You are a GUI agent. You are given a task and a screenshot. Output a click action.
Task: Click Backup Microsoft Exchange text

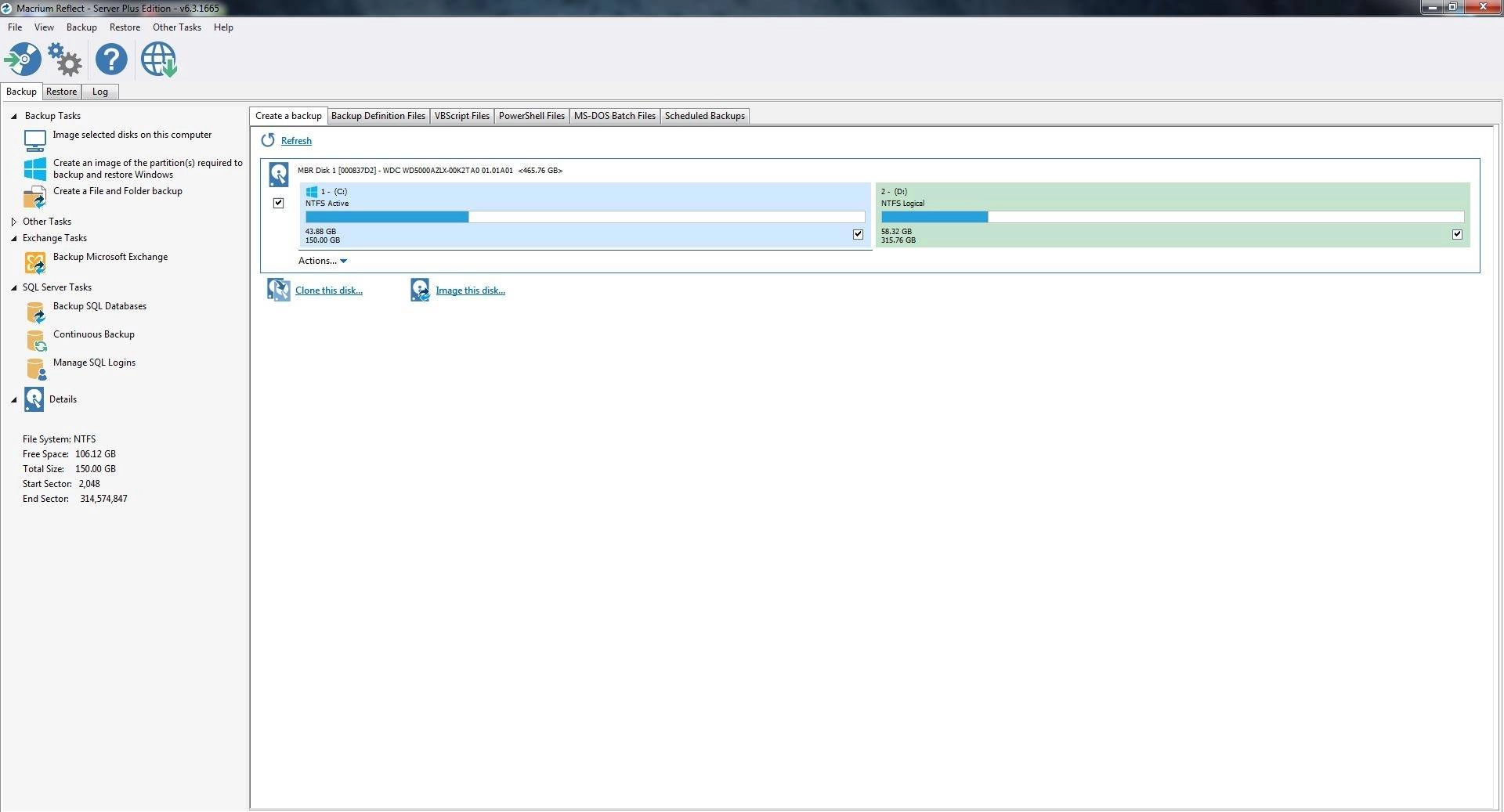pyautogui.click(x=110, y=257)
